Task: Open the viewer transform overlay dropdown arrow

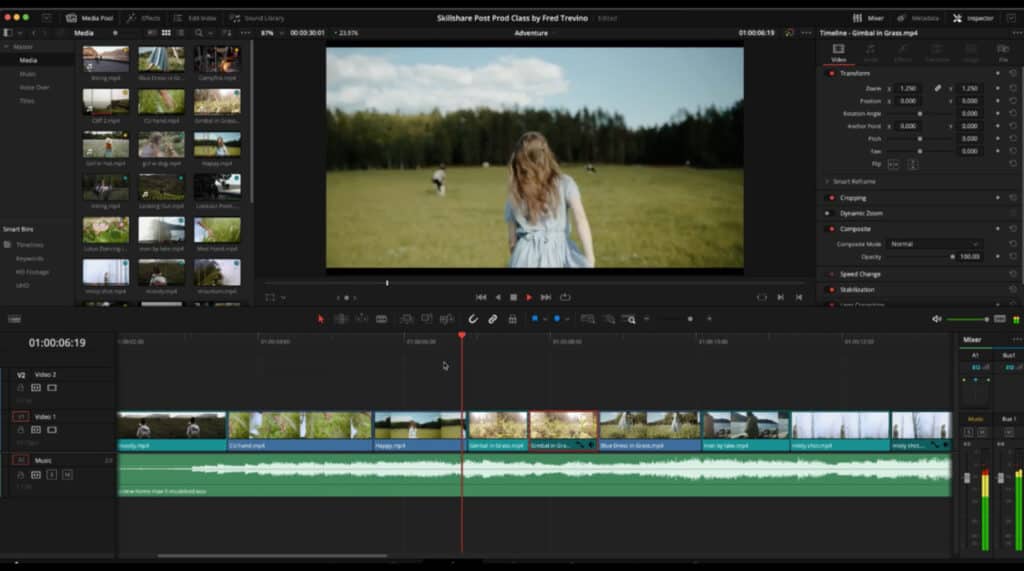Action: (283, 297)
